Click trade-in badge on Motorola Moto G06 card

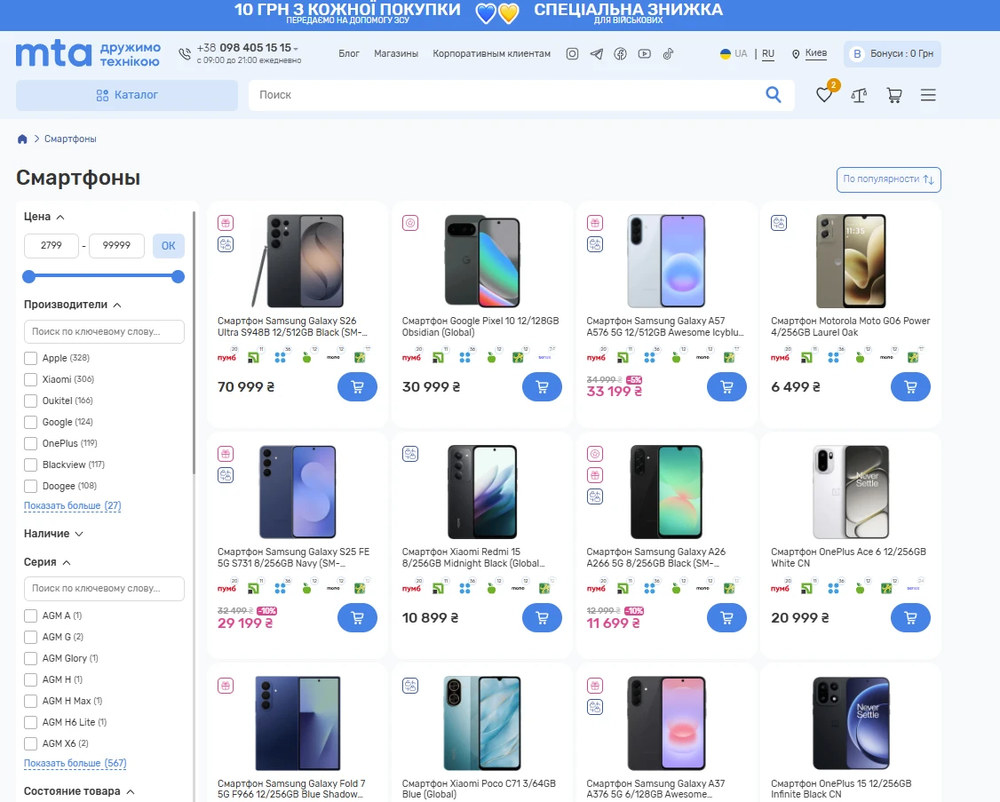pos(779,223)
